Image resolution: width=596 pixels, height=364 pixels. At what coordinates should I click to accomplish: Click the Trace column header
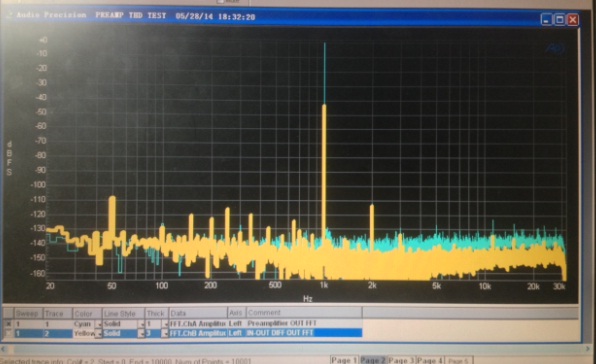point(57,313)
